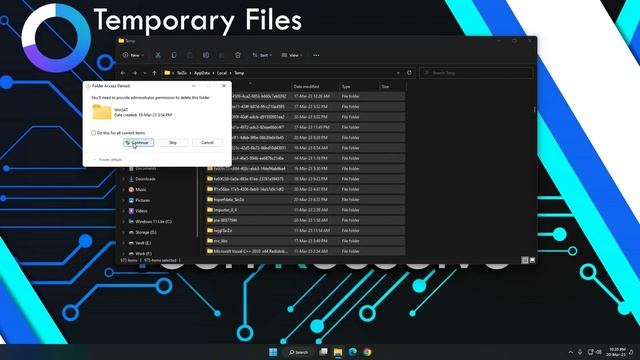Switch to Large icons view in status bar
640x360 pixels.
pyautogui.click(x=532, y=260)
